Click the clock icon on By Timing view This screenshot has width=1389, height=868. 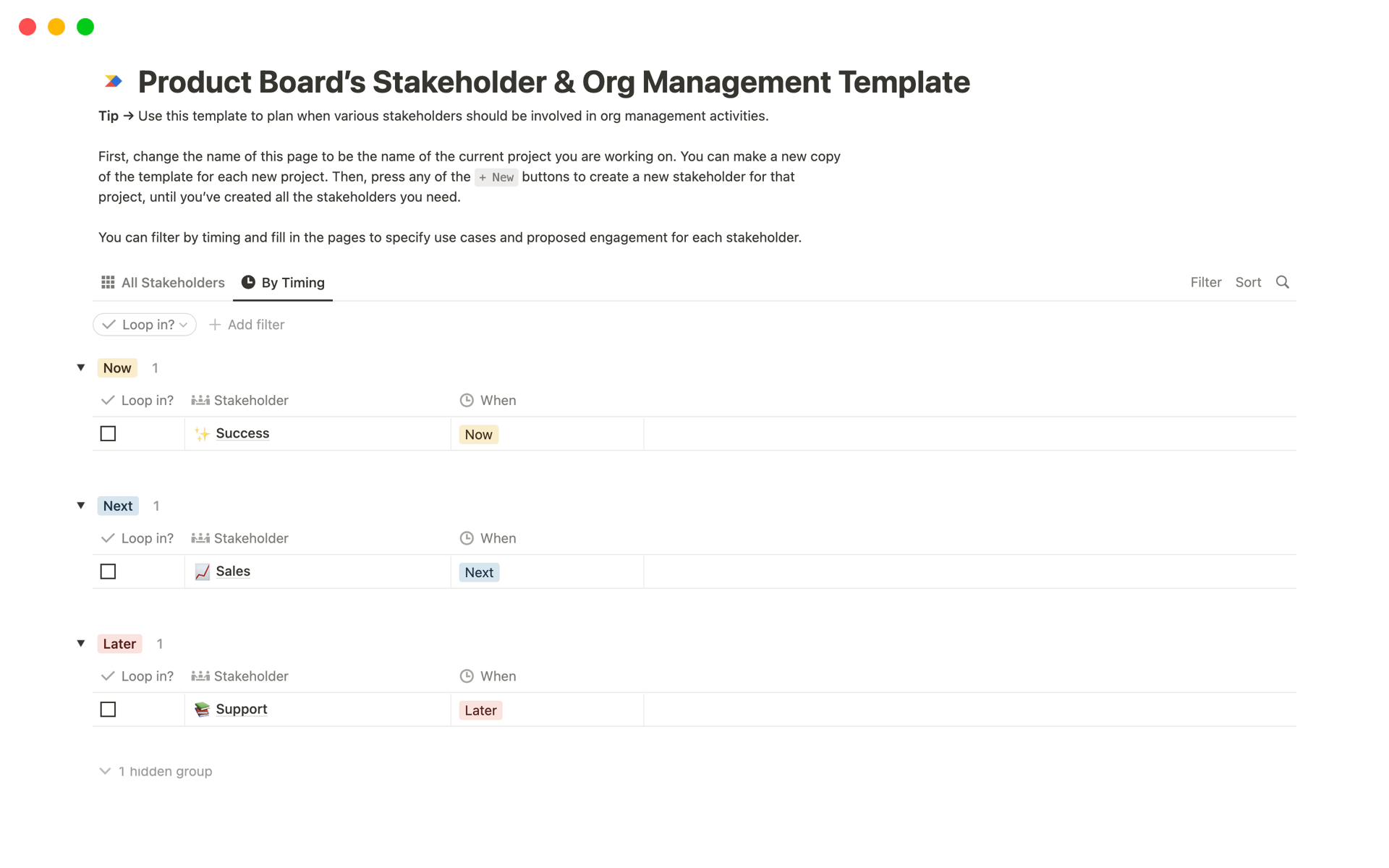[x=248, y=282]
